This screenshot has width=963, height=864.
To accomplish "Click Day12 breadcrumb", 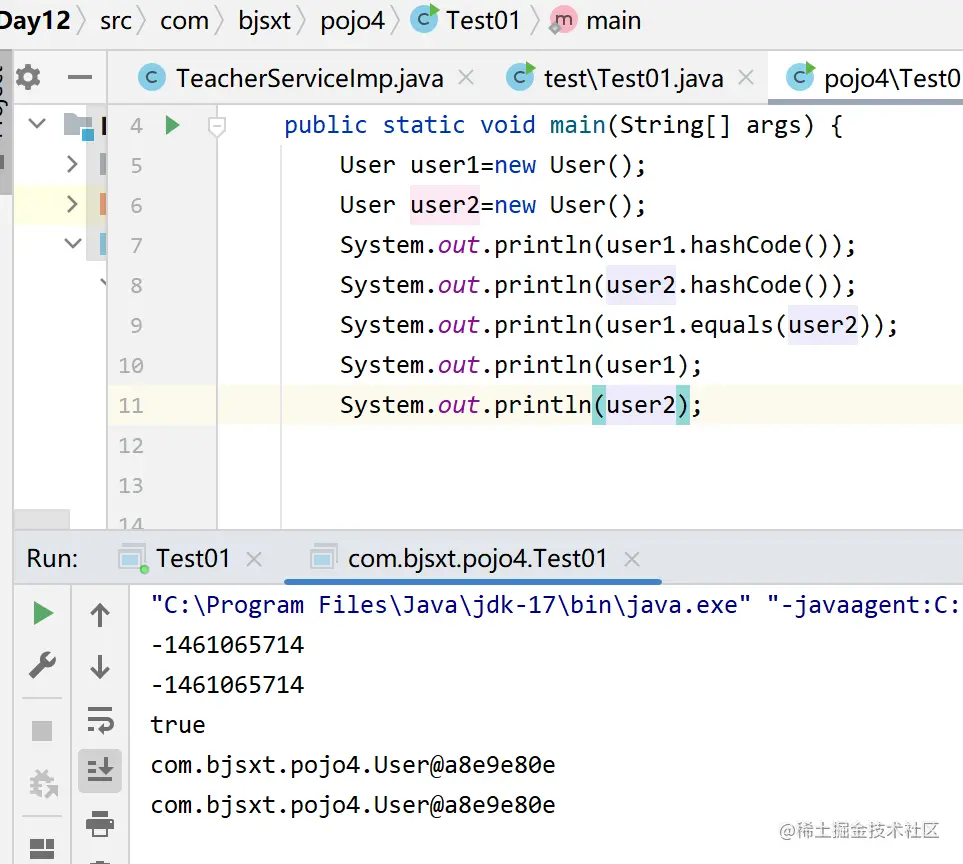I will [34, 20].
